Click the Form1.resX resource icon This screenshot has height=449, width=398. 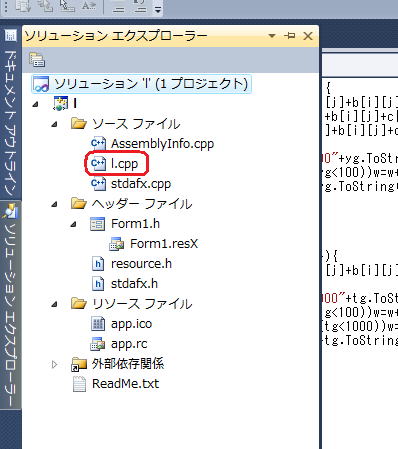click(117, 244)
